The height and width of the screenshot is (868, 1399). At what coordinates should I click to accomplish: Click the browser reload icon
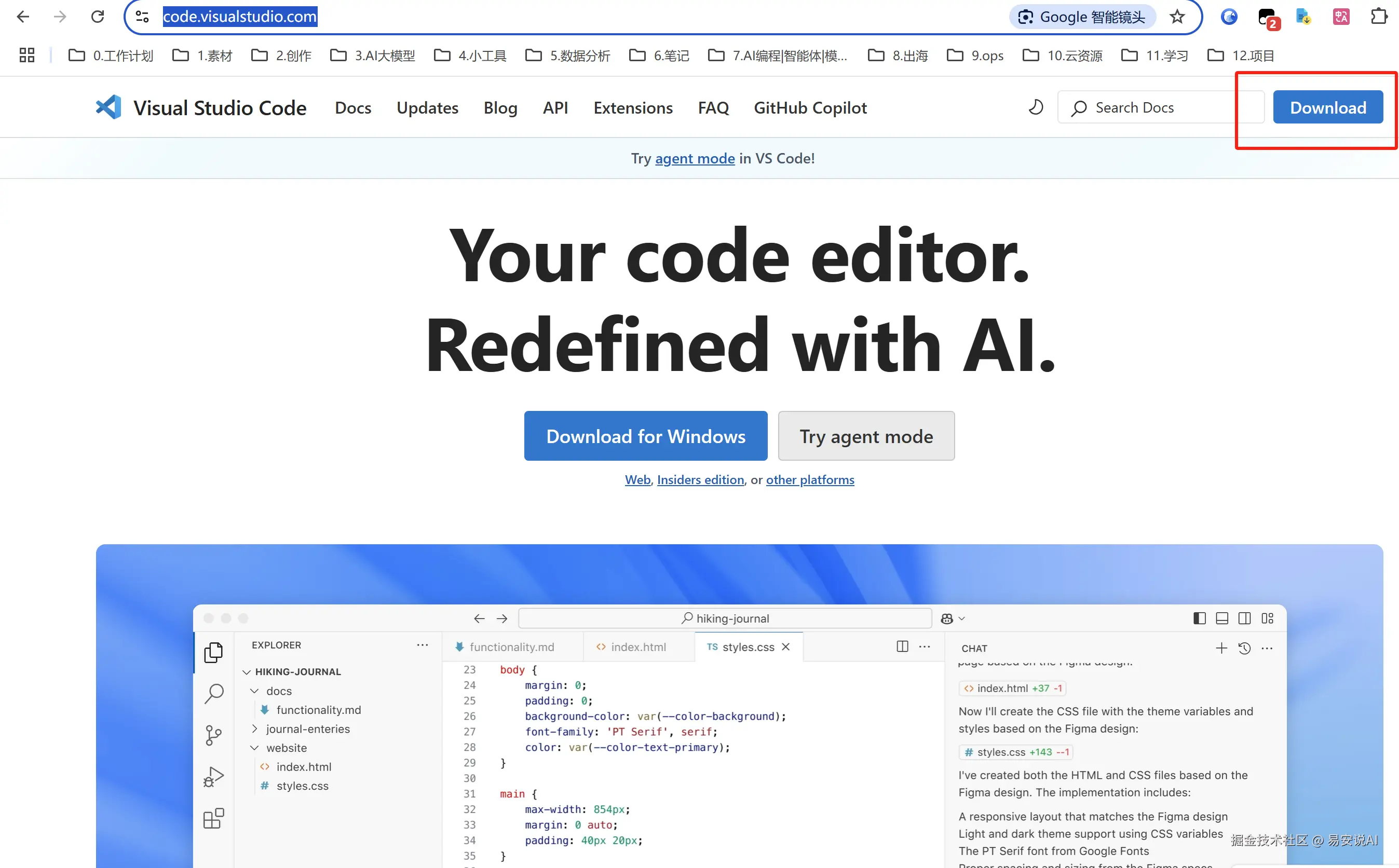coord(98,17)
